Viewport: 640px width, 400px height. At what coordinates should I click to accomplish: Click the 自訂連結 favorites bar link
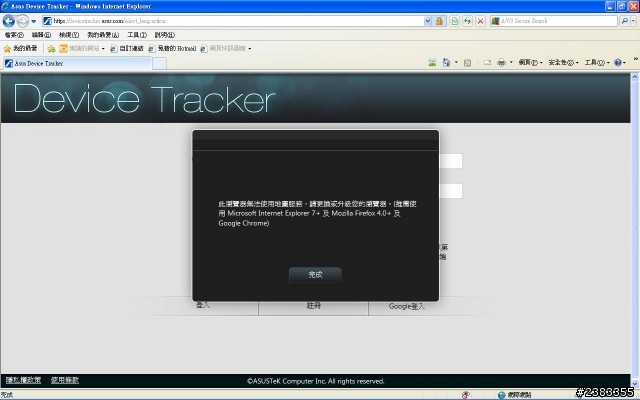click(x=127, y=49)
